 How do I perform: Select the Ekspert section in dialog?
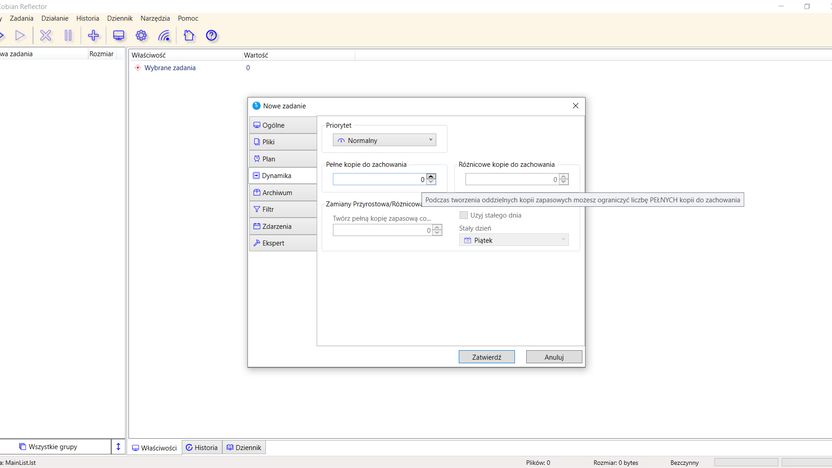coord(283,243)
